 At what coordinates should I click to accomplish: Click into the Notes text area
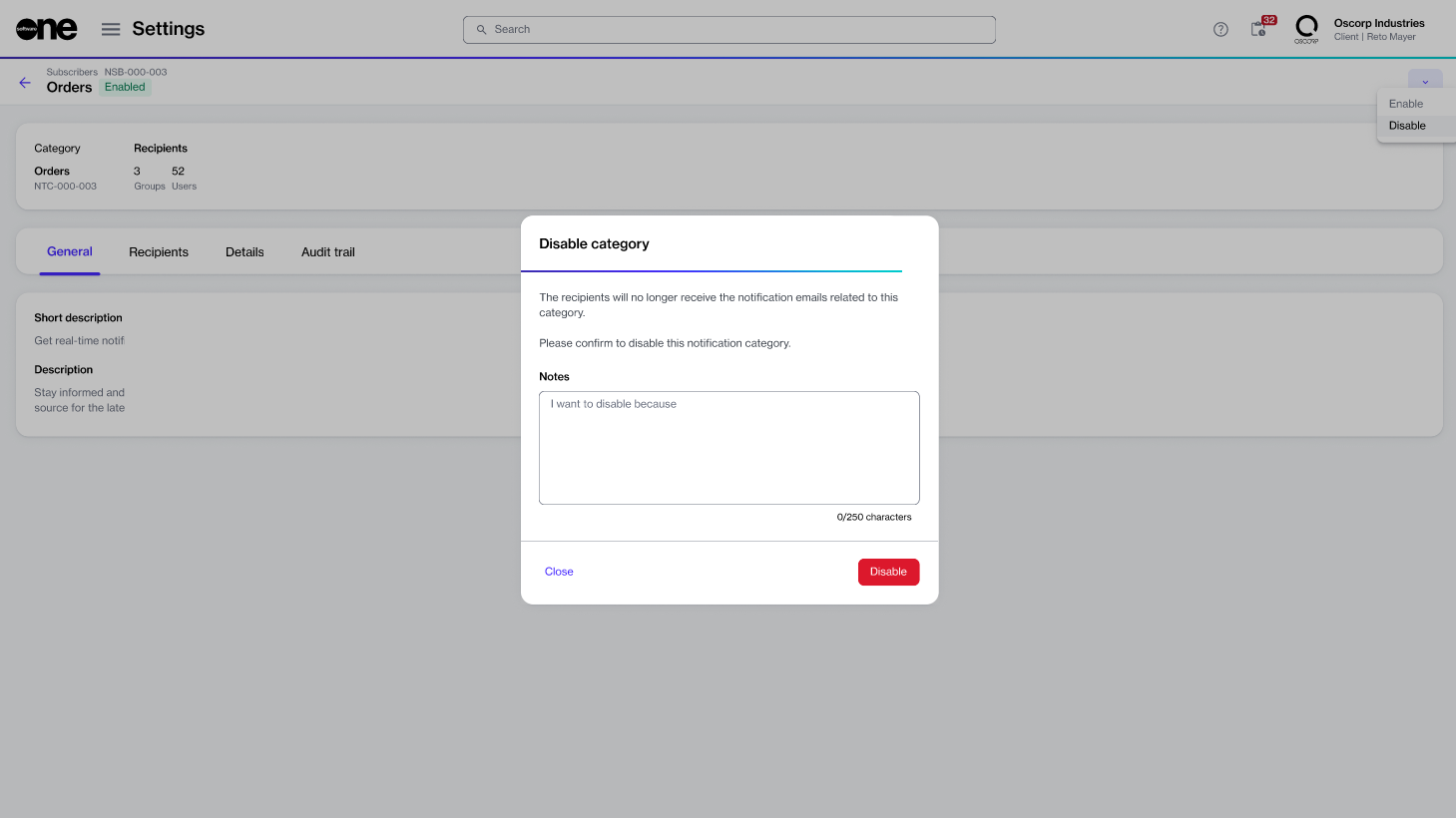point(728,448)
